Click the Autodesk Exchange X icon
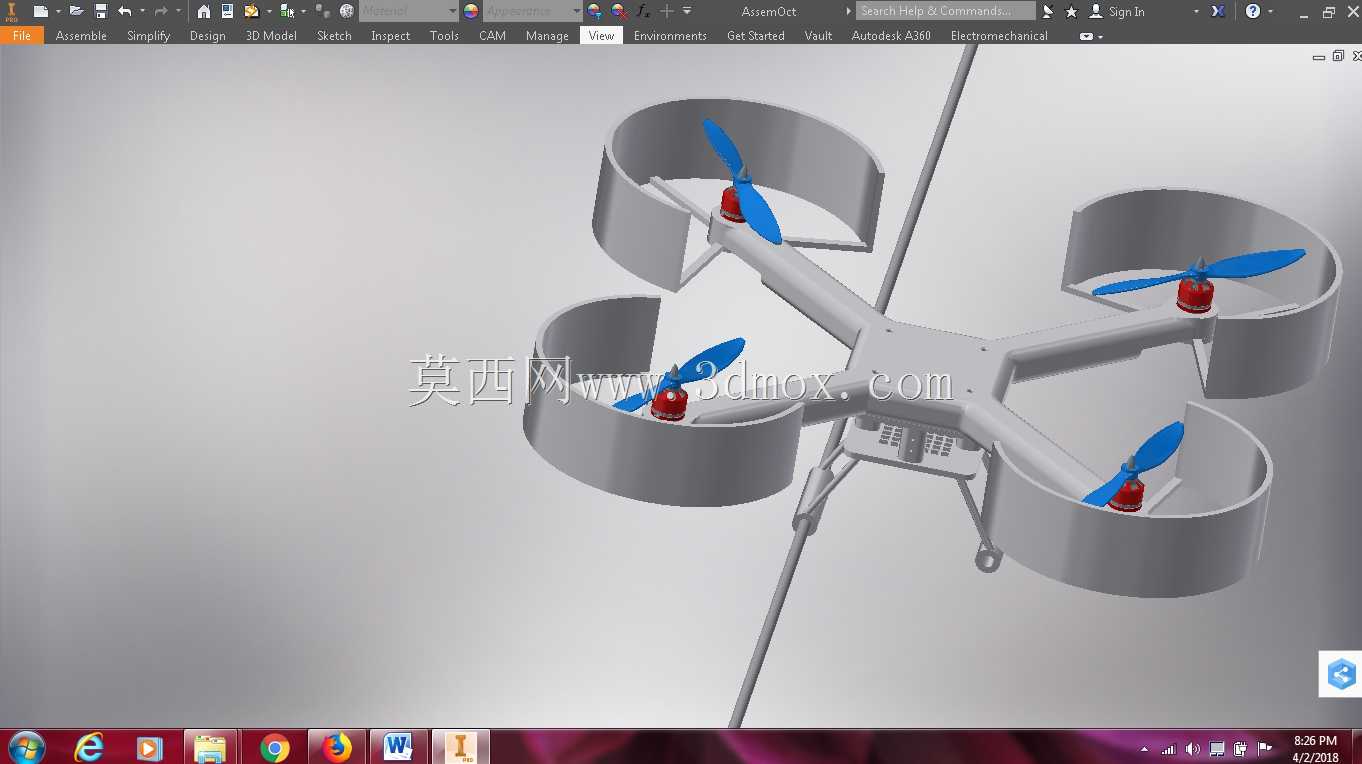This screenshot has height=764, width=1362. [1218, 11]
